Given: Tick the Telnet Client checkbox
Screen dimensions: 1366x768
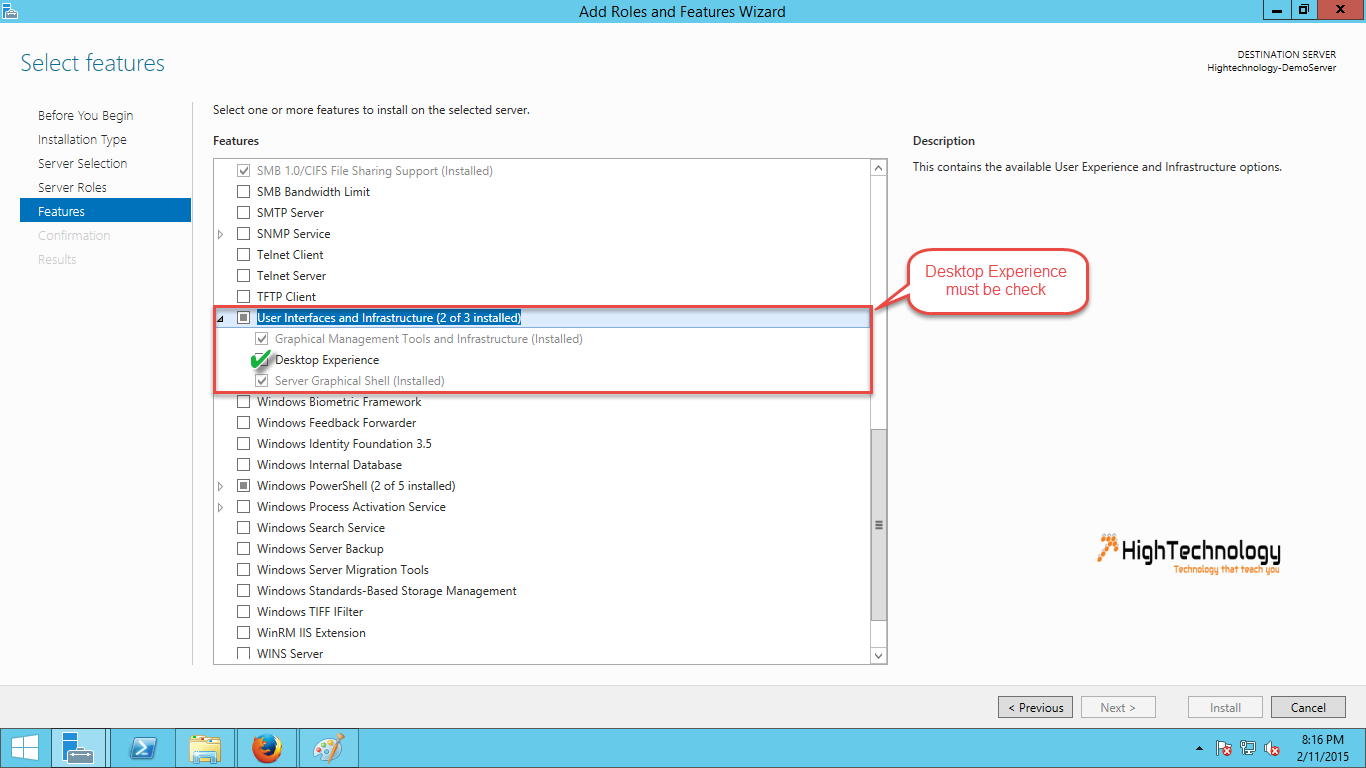Looking at the screenshot, I should pyautogui.click(x=243, y=255).
